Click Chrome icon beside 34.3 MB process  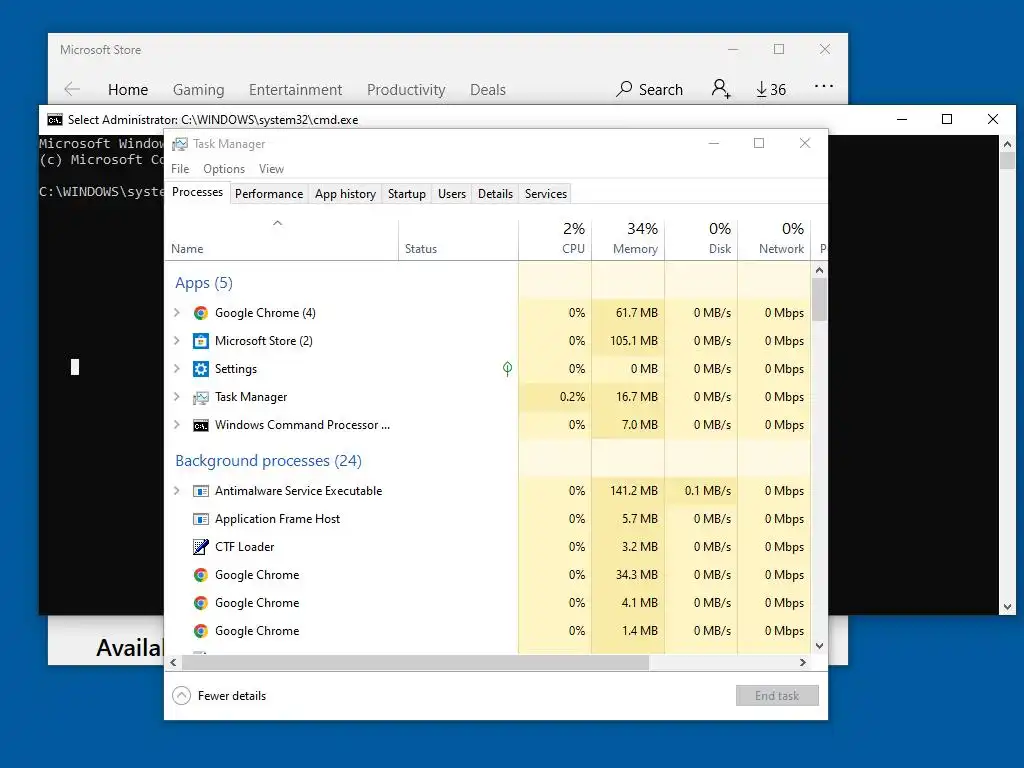tap(200, 575)
